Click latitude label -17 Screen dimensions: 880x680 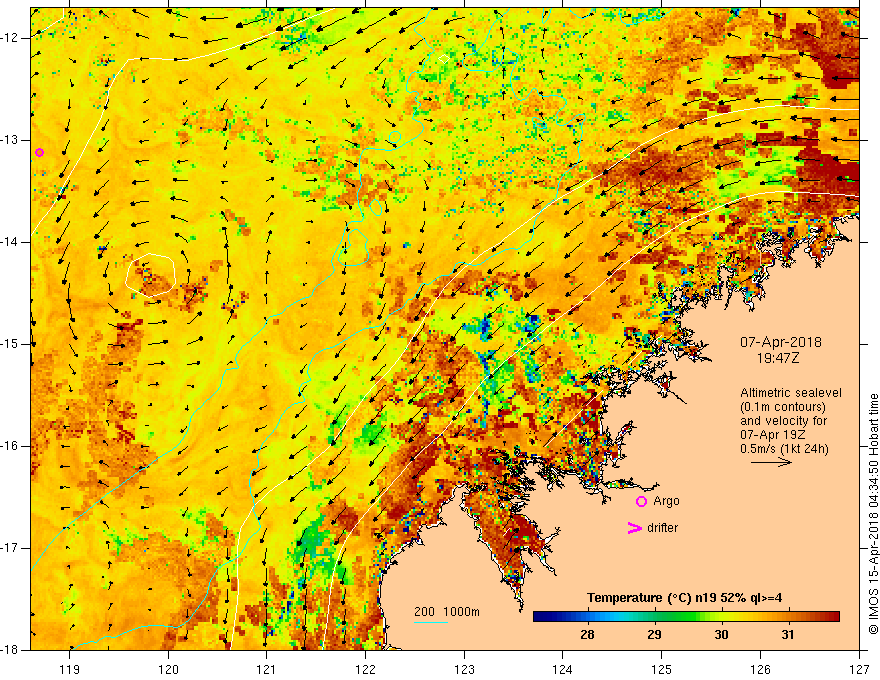(11, 548)
